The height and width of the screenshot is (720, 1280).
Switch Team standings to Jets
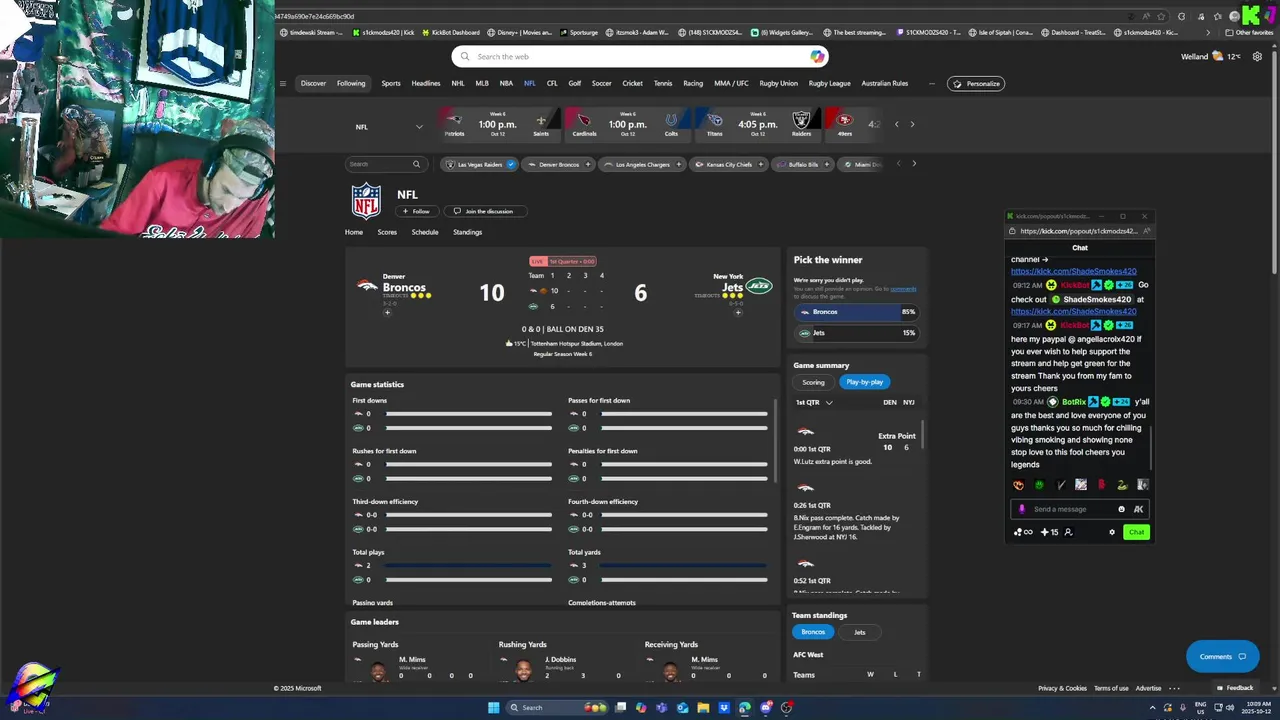(859, 632)
